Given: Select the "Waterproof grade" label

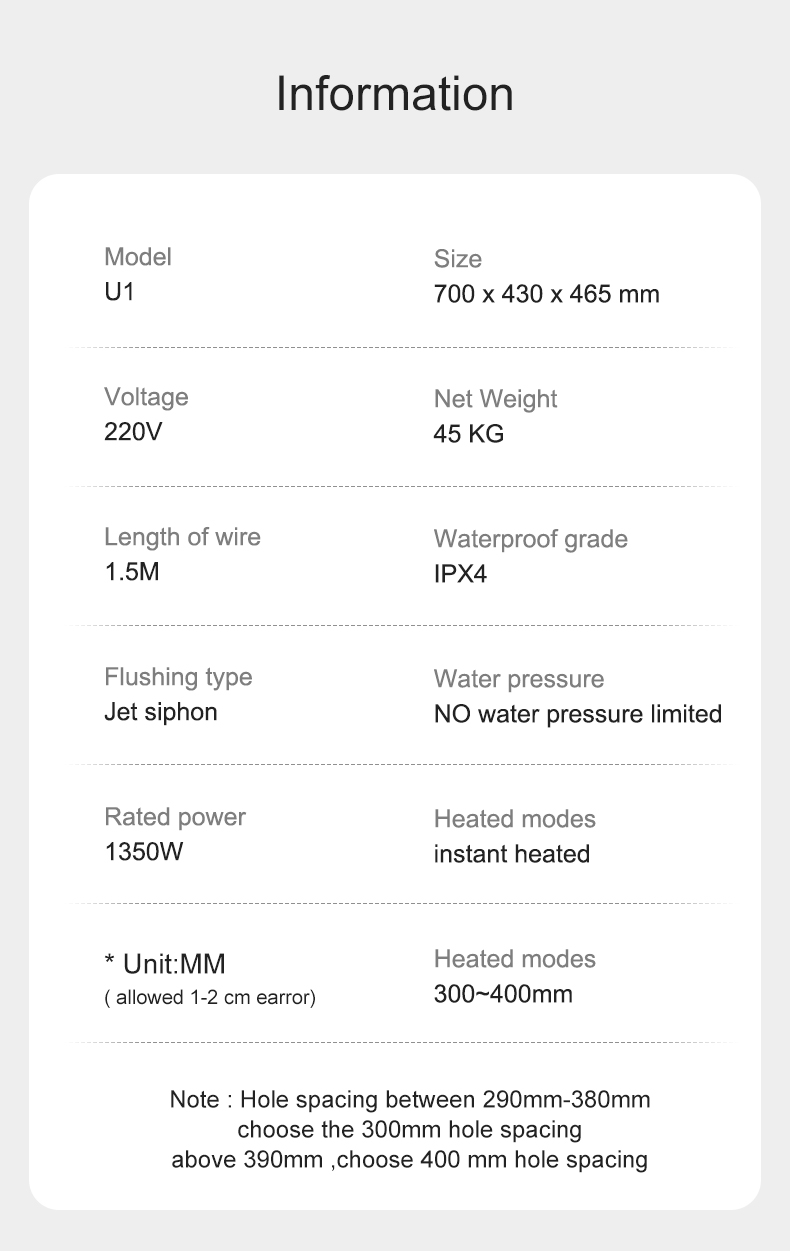Looking at the screenshot, I should pyautogui.click(x=530, y=539).
